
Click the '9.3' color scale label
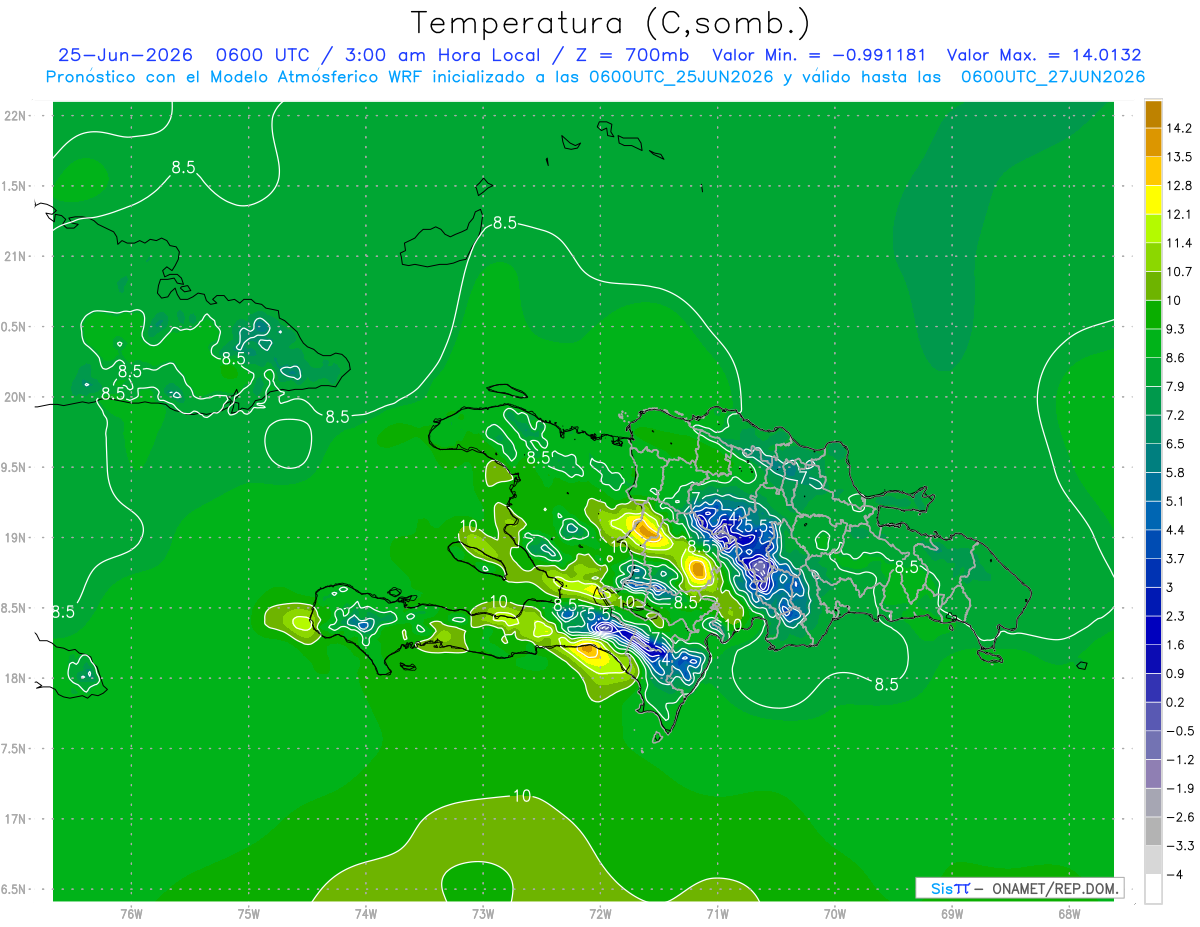point(1174,329)
